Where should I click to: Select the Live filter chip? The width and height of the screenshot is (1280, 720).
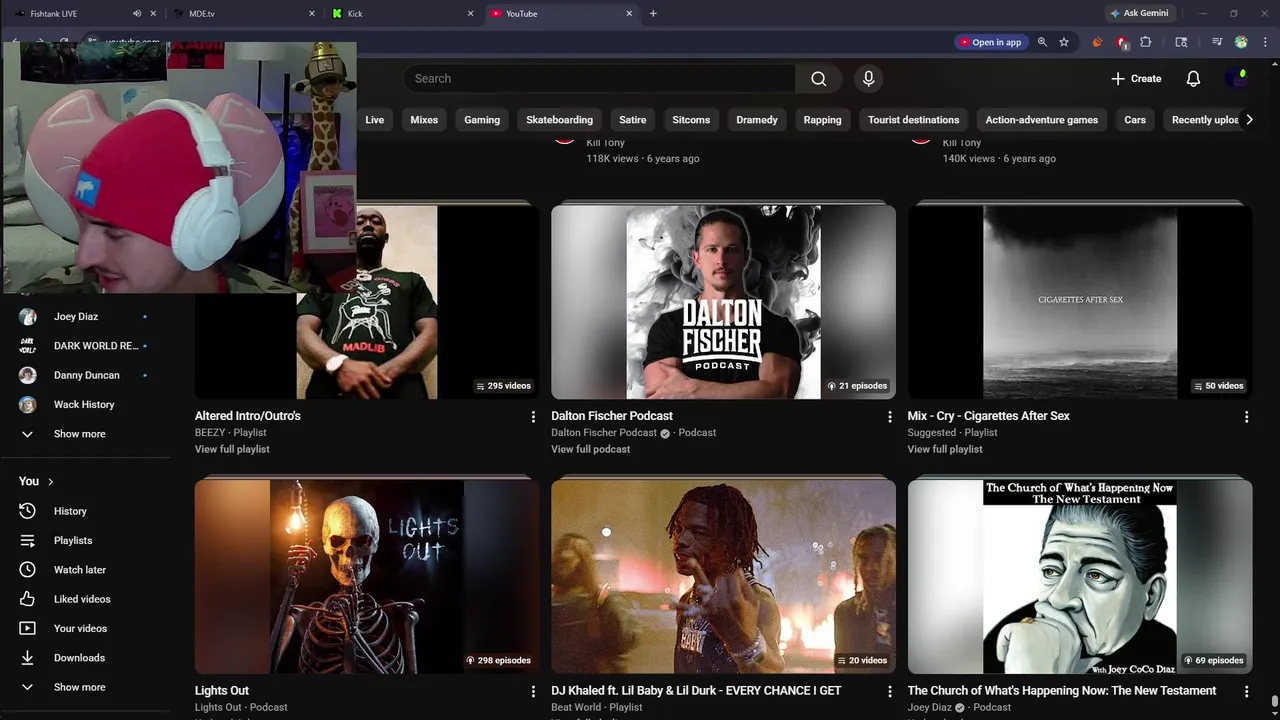375,120
